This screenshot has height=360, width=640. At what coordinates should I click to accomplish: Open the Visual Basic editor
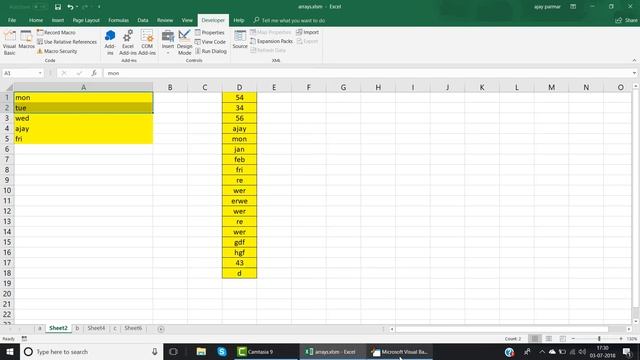tap(9, 42)
